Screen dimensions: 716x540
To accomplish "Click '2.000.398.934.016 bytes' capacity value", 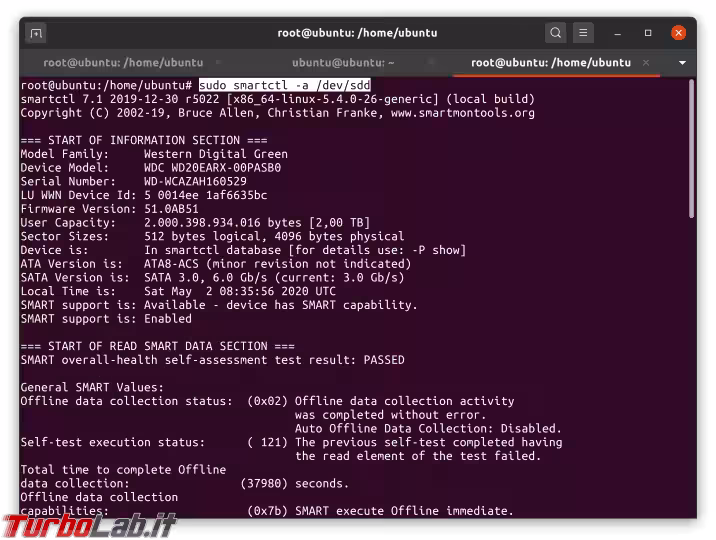I will pyautogui.click(x=222, y=222).
